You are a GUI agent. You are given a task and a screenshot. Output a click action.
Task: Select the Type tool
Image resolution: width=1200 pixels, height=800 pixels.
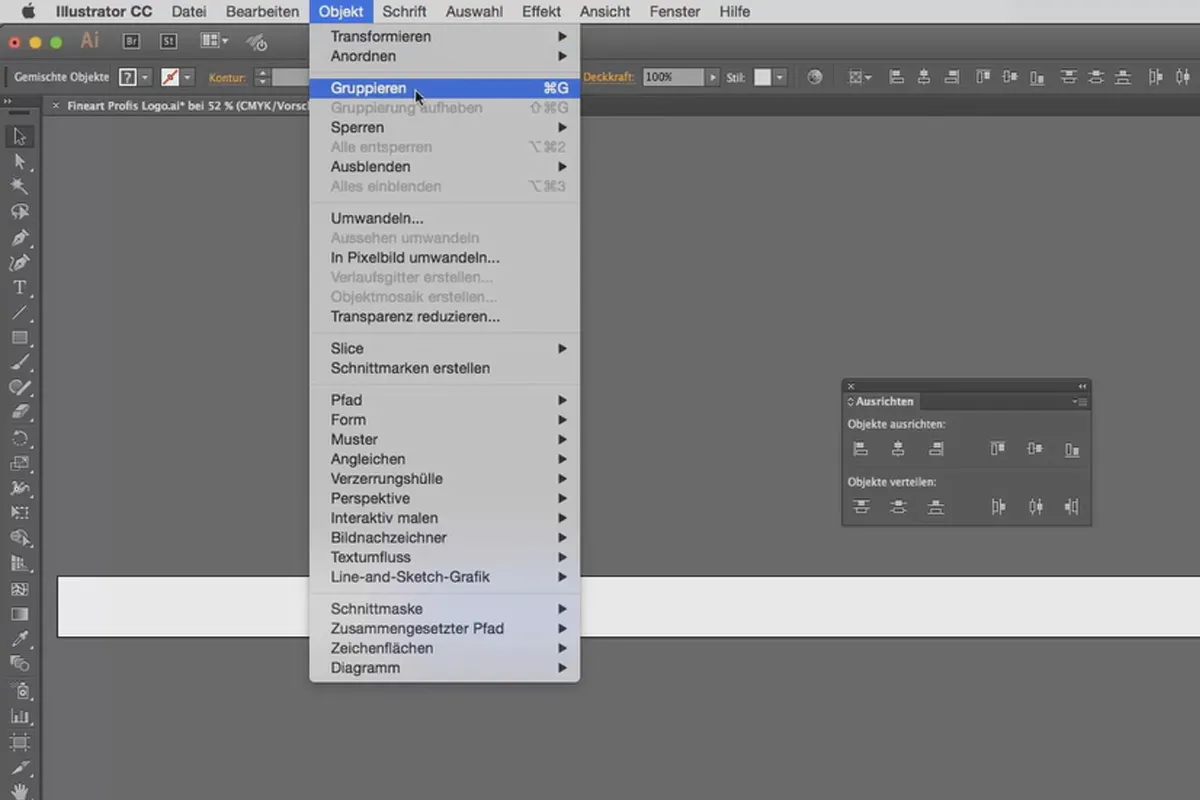tap(19, 288)
